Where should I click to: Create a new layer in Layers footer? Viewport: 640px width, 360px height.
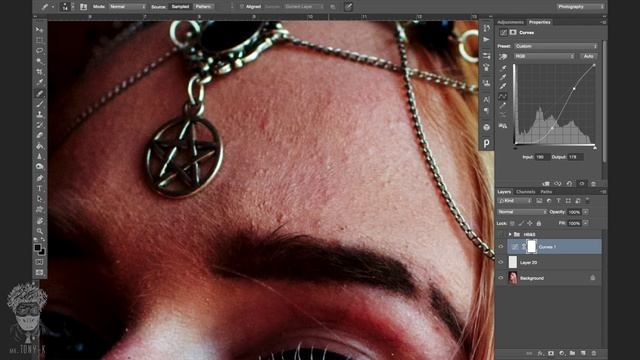583,353
